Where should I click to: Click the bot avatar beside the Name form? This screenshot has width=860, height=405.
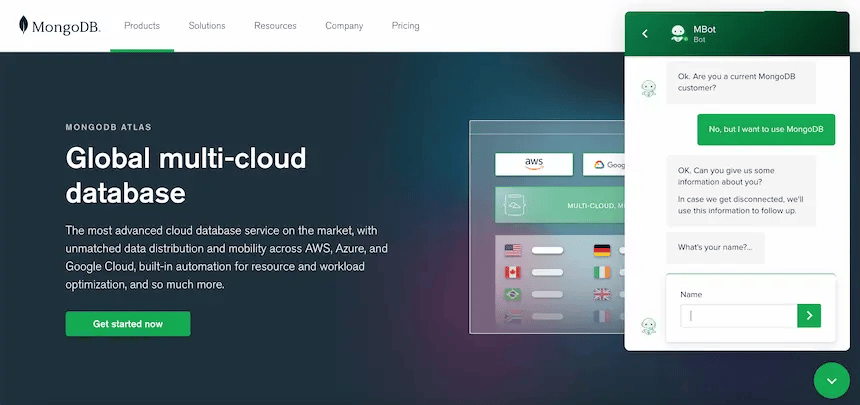pos(649,326)
